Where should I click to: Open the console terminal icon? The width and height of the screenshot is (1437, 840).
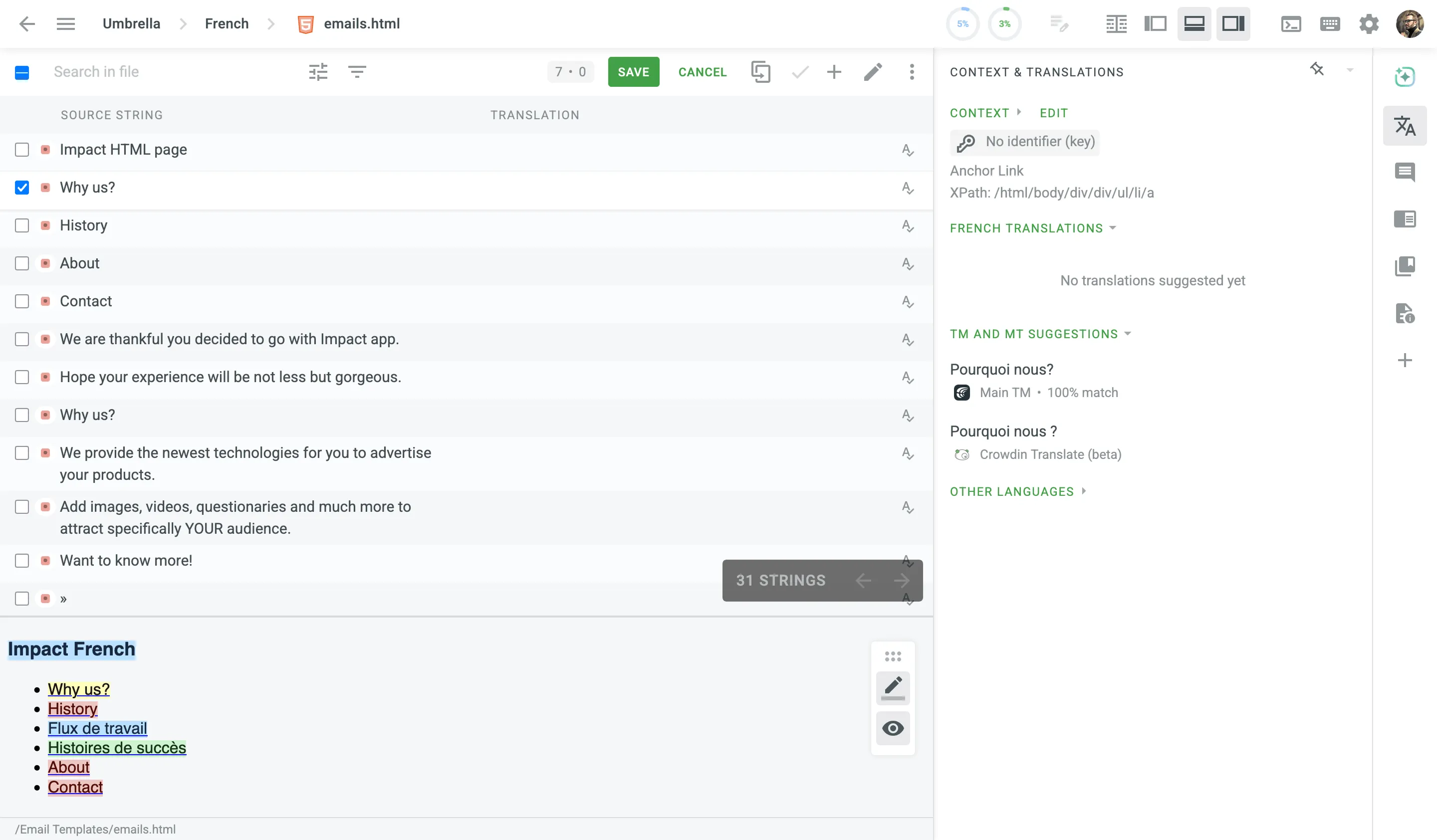coord(1291,24)
